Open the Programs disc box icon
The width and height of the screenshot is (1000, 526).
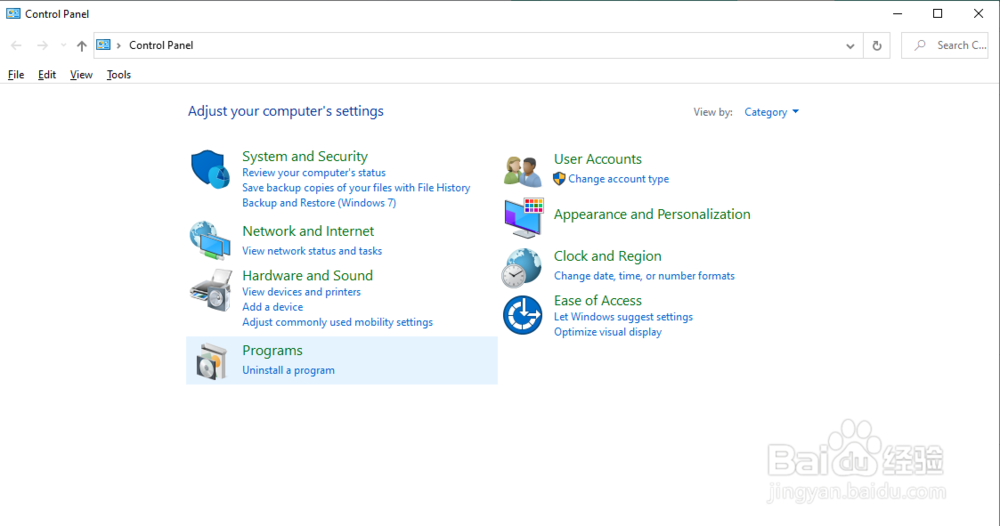coord(210,361)
